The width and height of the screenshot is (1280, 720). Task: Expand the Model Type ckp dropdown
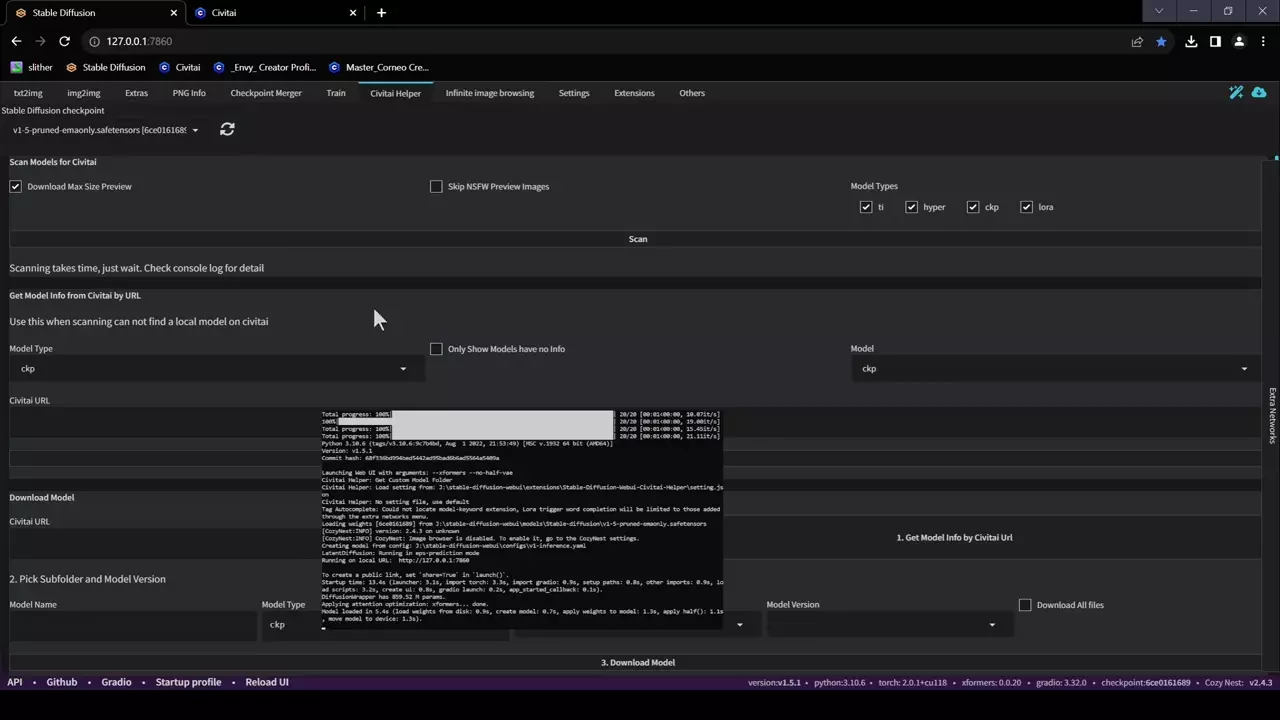point(215,369)
